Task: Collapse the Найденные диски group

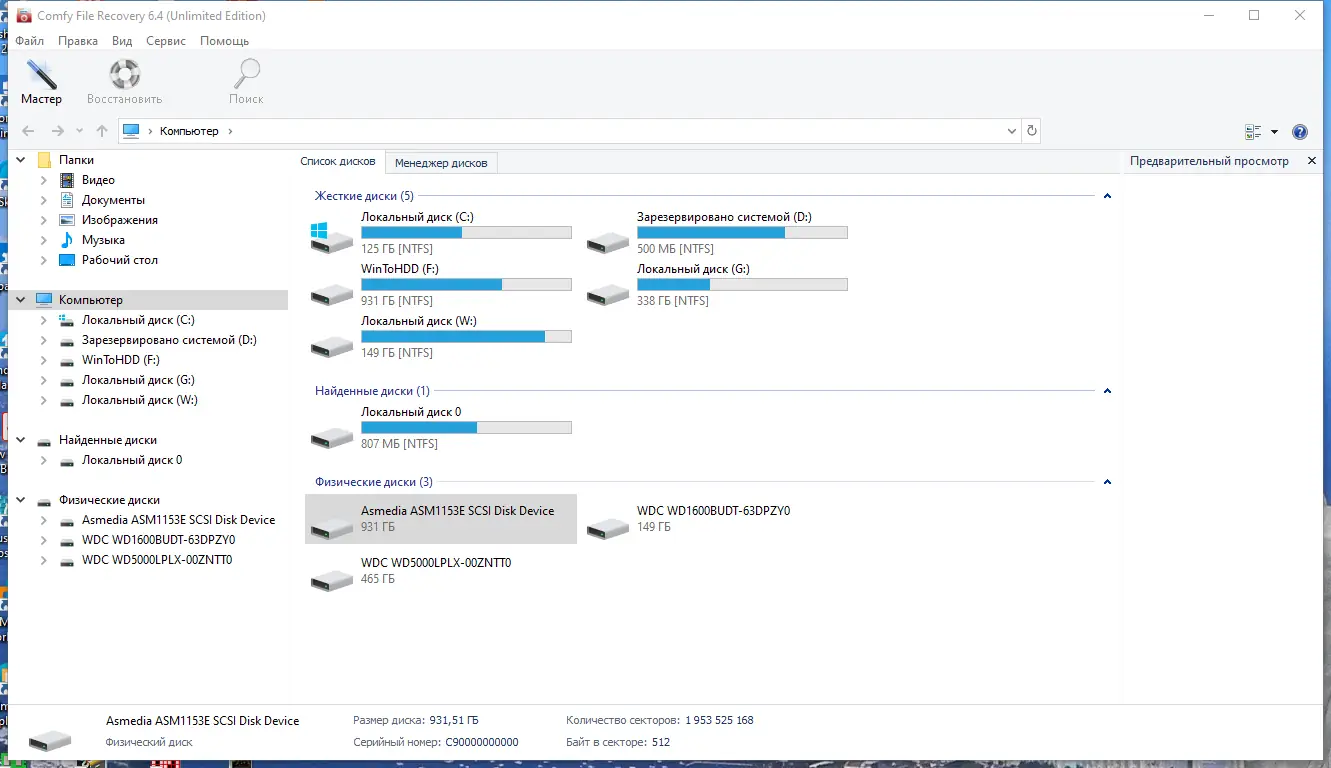Action: point(1107,391)
